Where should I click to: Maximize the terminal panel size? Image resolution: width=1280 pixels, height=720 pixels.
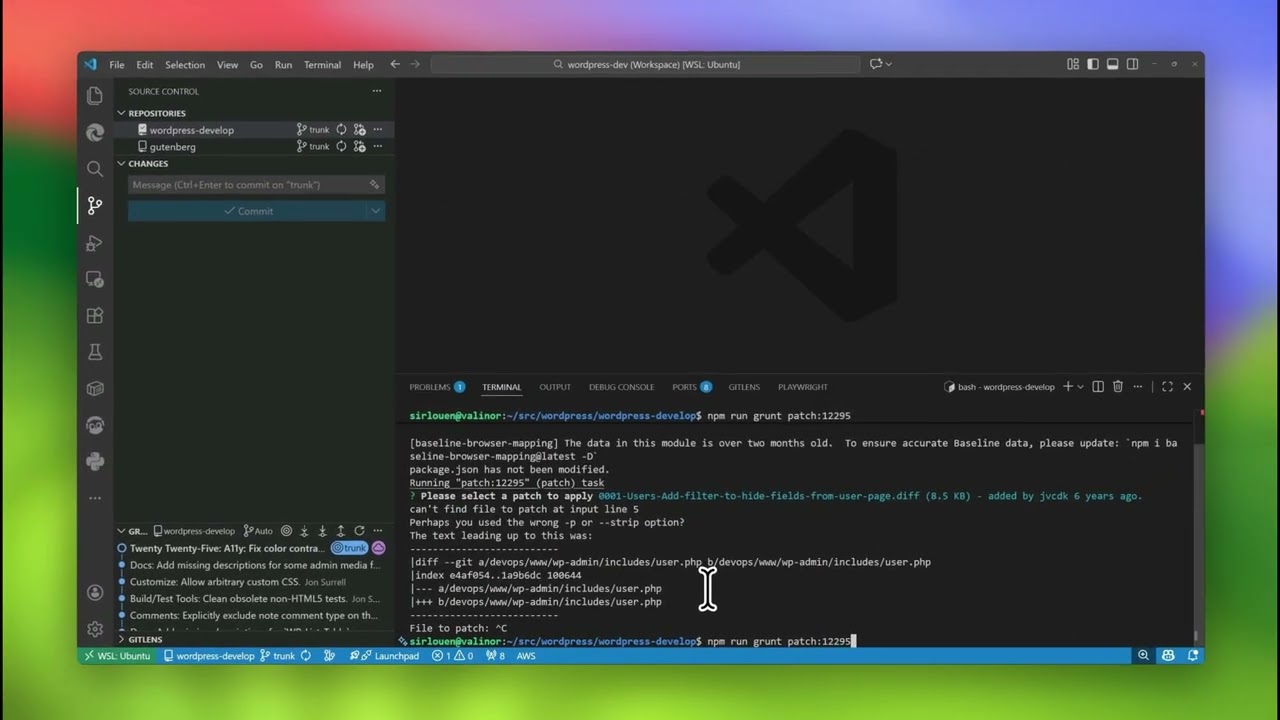click(x=1167, y=387)
